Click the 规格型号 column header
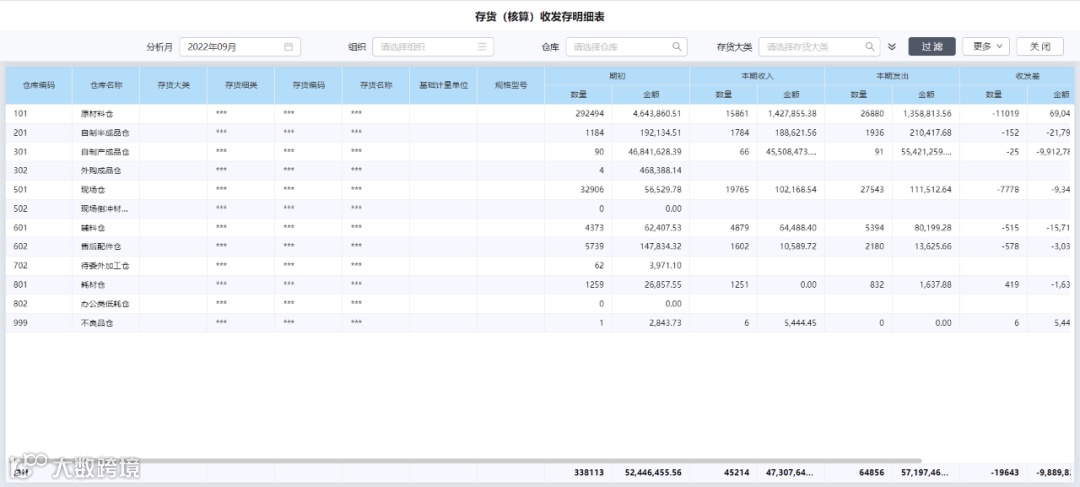This screenshot has width=1080, height=487. pyautogui.click(x=511, y=85)
